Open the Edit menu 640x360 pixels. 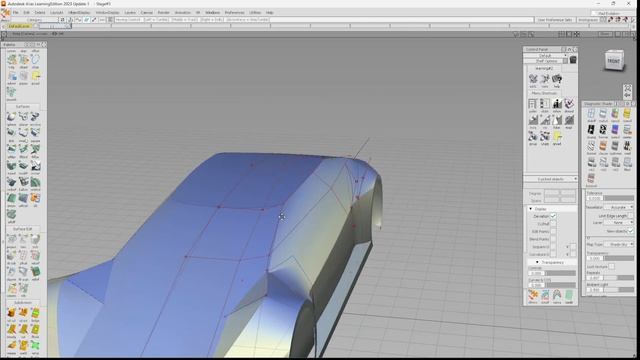(26, 13)
